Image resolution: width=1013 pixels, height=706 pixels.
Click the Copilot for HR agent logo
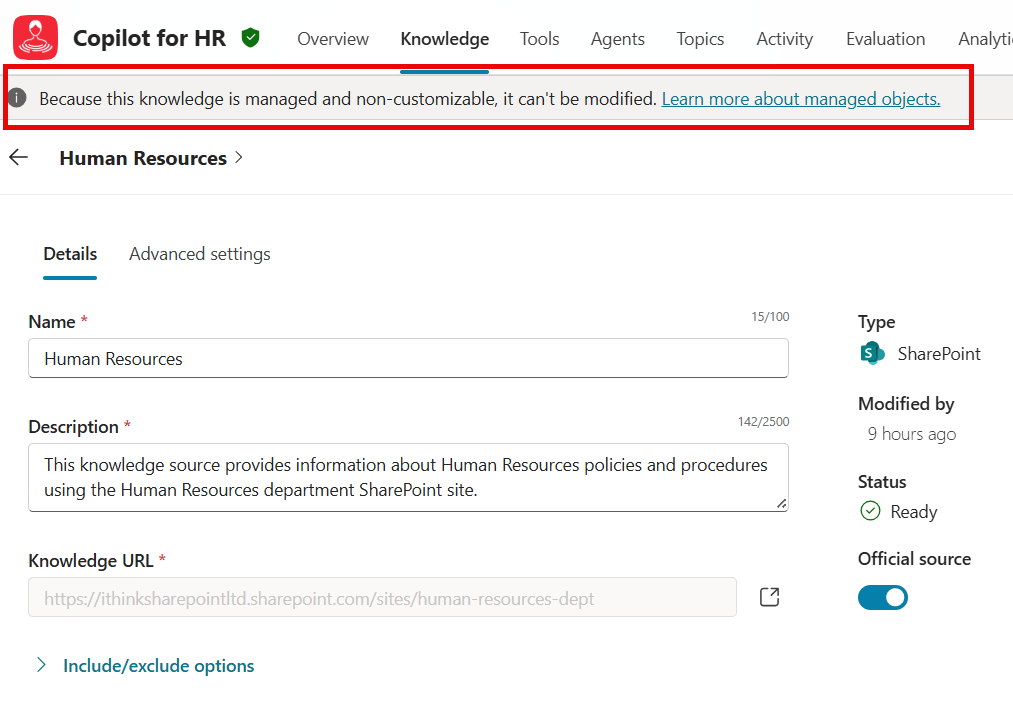pyautogui.click(x=35, y=39)
